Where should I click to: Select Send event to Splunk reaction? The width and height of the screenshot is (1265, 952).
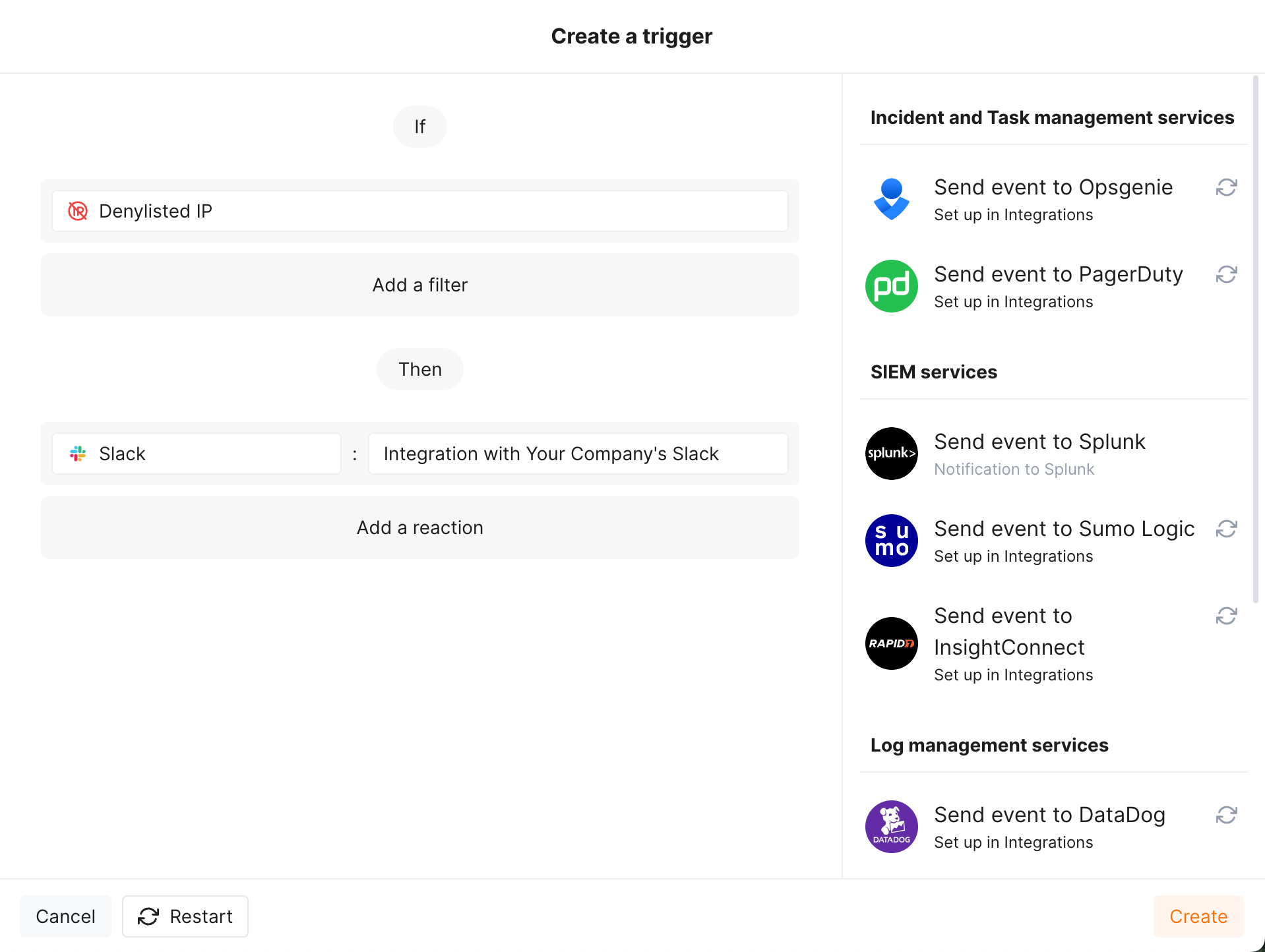(x=1039, y=442)
